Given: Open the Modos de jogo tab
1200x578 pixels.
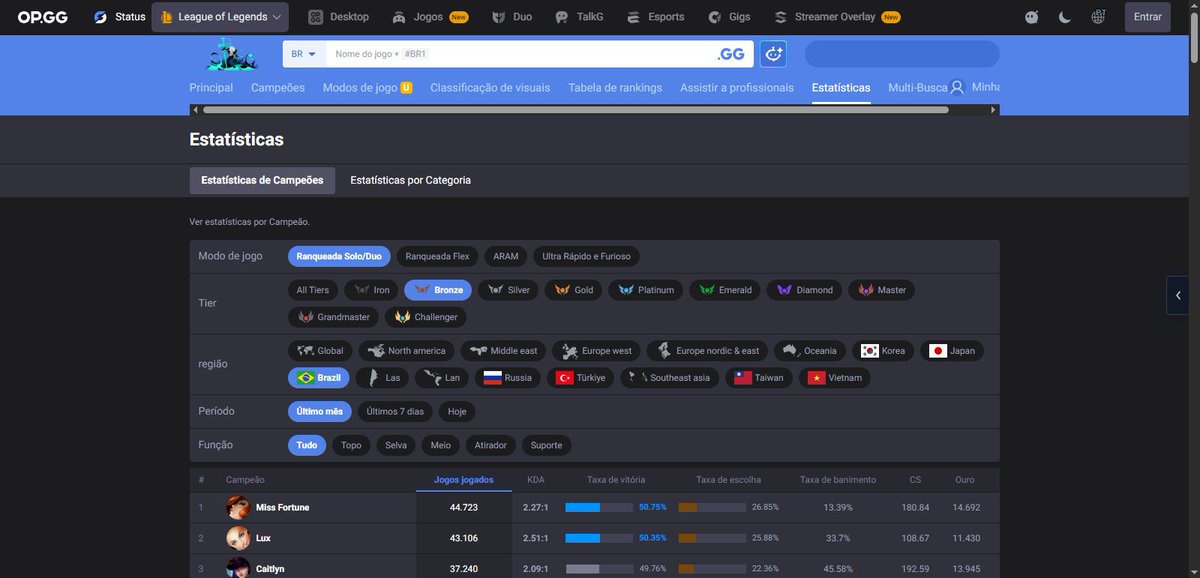Looking at the screenshot, I should [367, 88].
